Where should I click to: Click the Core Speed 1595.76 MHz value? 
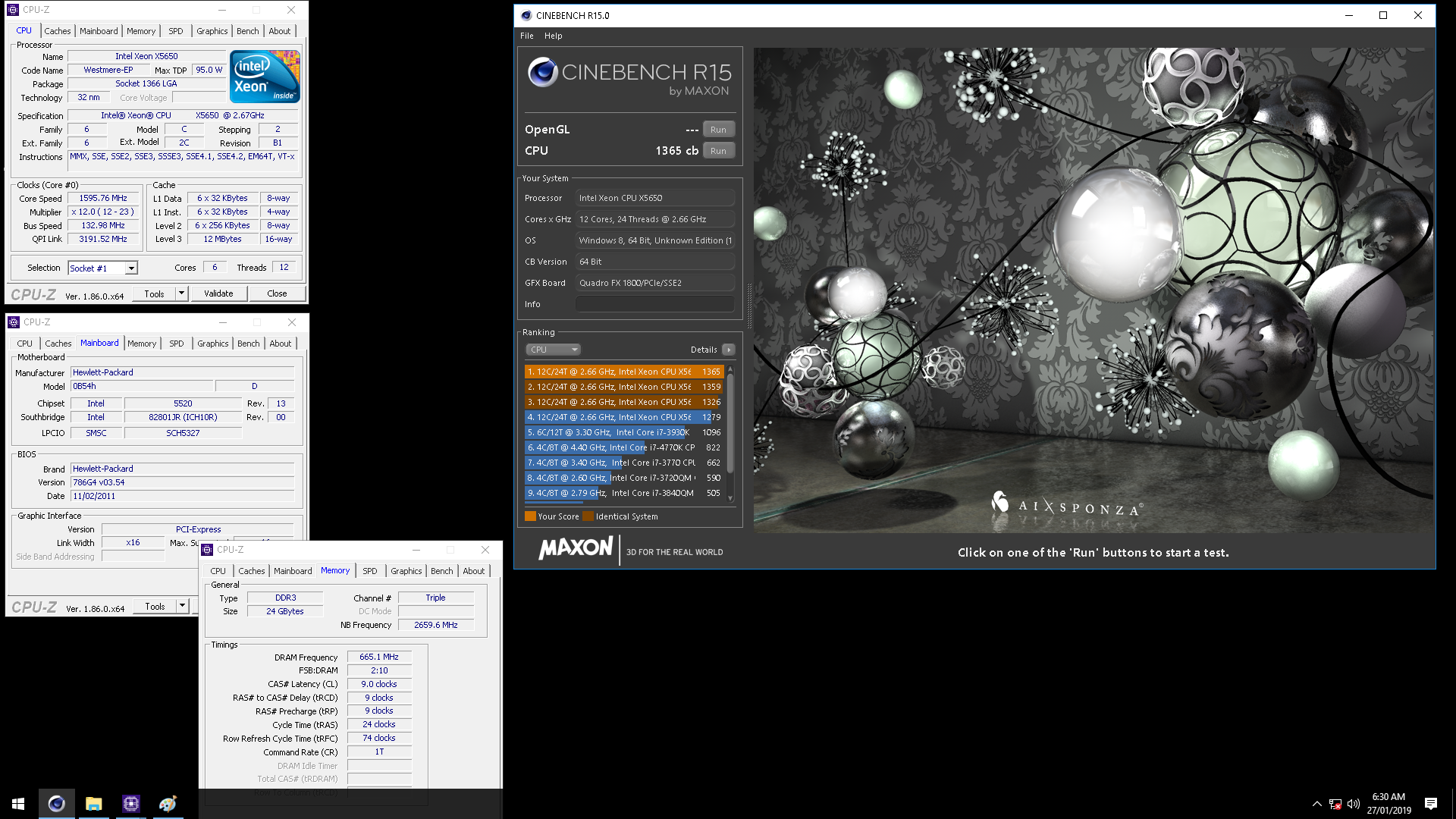point(103,198)
